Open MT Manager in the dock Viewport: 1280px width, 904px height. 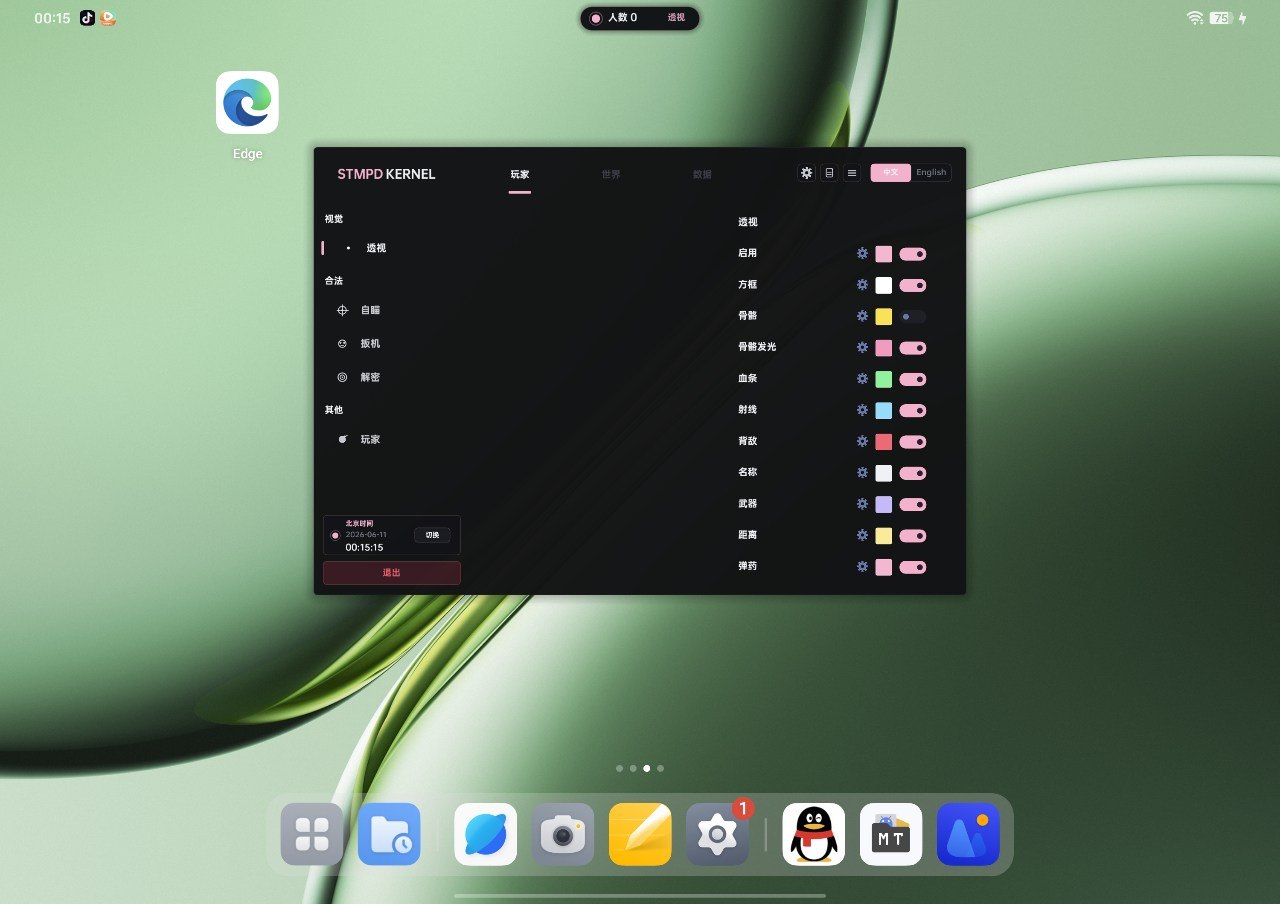pos(891,834)
